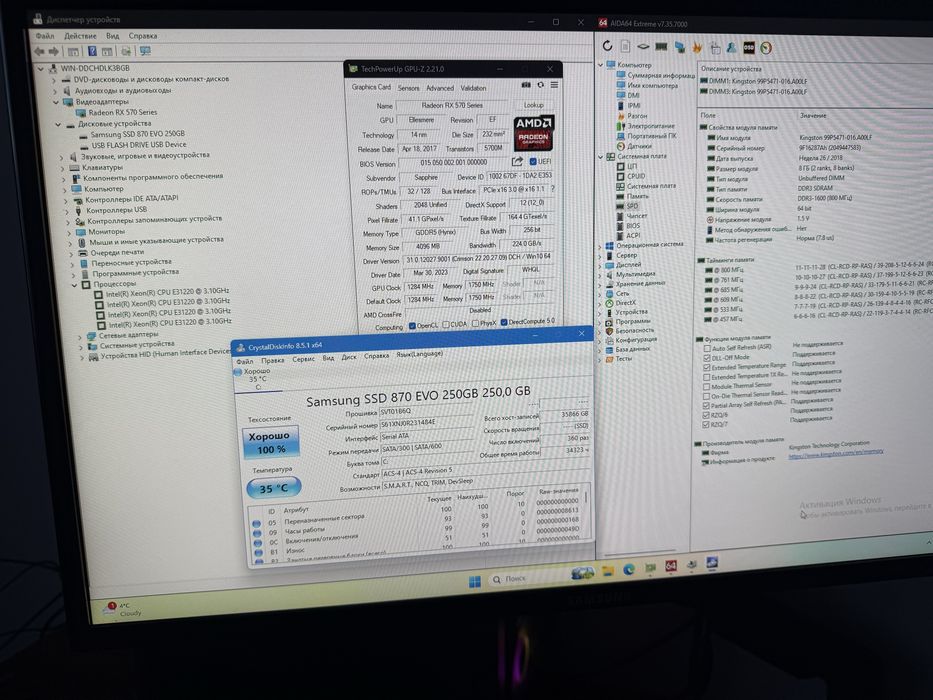Open the AIDA64 report page icon

(x=625, y=46)
